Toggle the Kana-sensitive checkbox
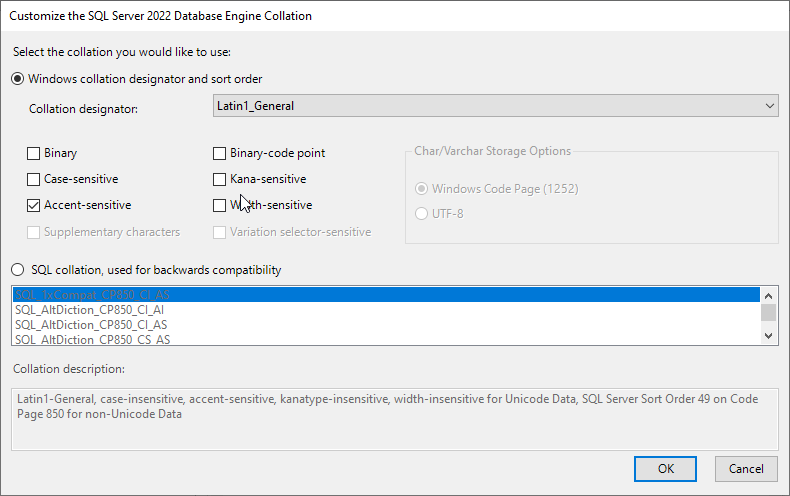 (220, 180)
